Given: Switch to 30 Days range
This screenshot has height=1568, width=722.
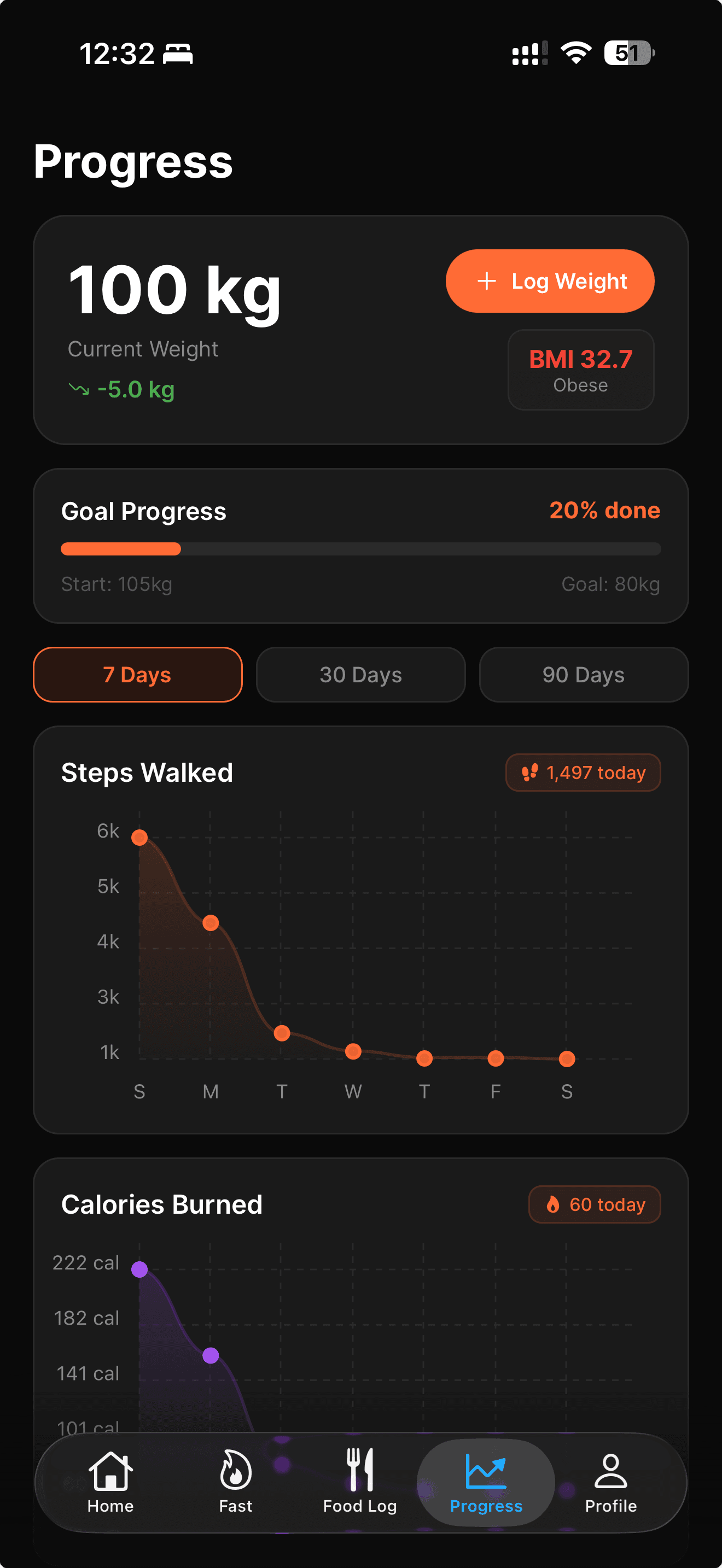Looking at the screenshot, I should click(x=360, y=675).
